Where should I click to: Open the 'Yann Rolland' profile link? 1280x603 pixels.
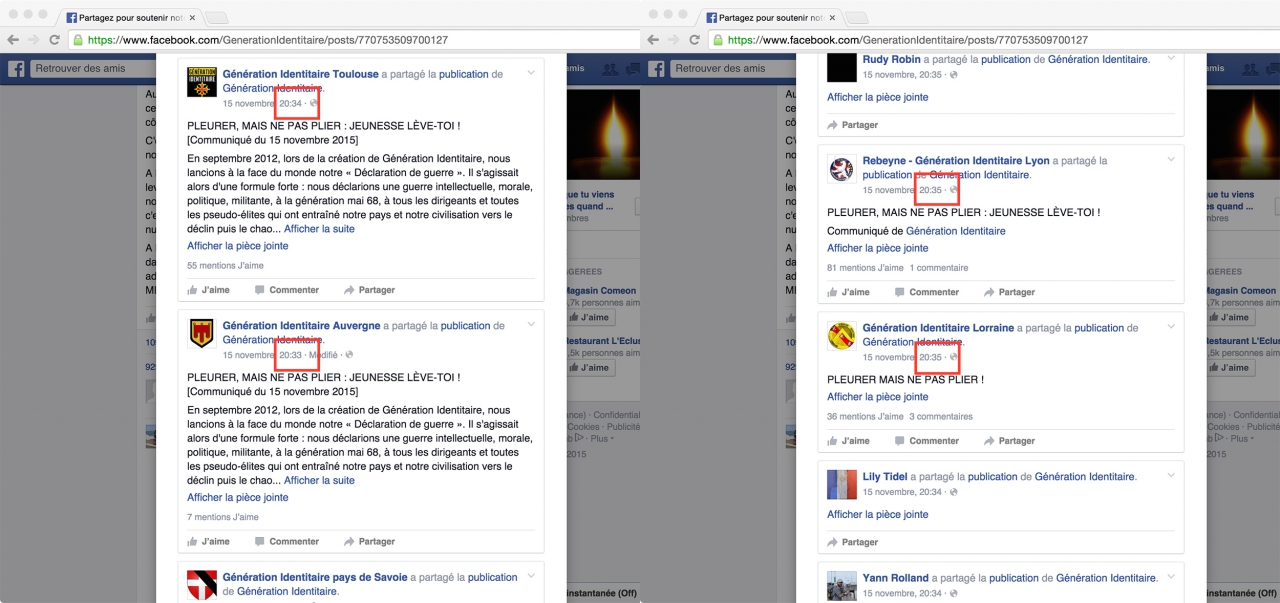(x=895, y=578)
